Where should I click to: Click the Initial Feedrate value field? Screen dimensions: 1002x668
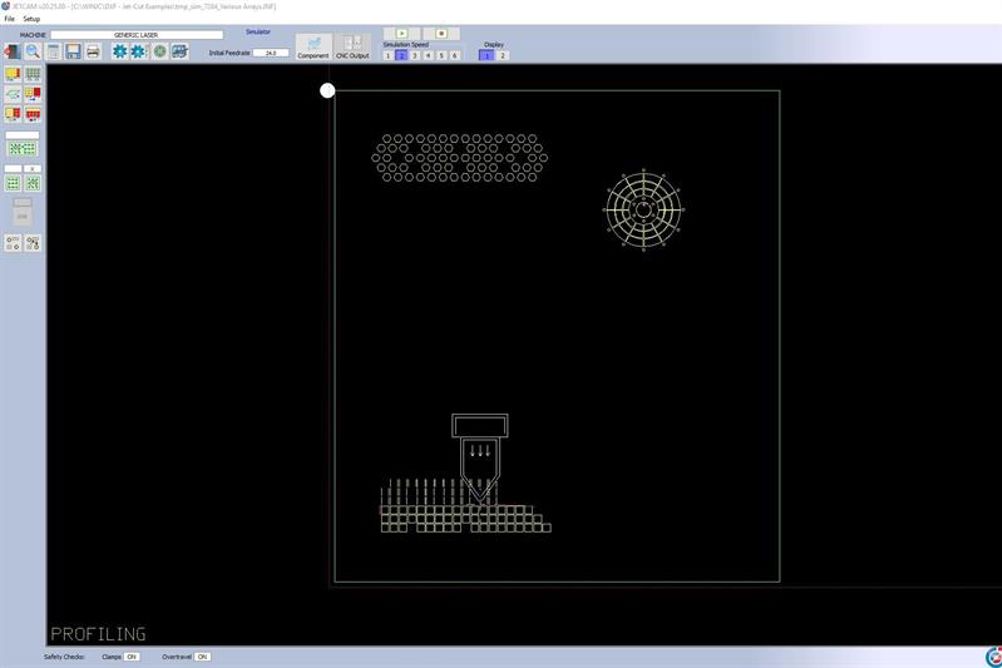pos(271,53)
